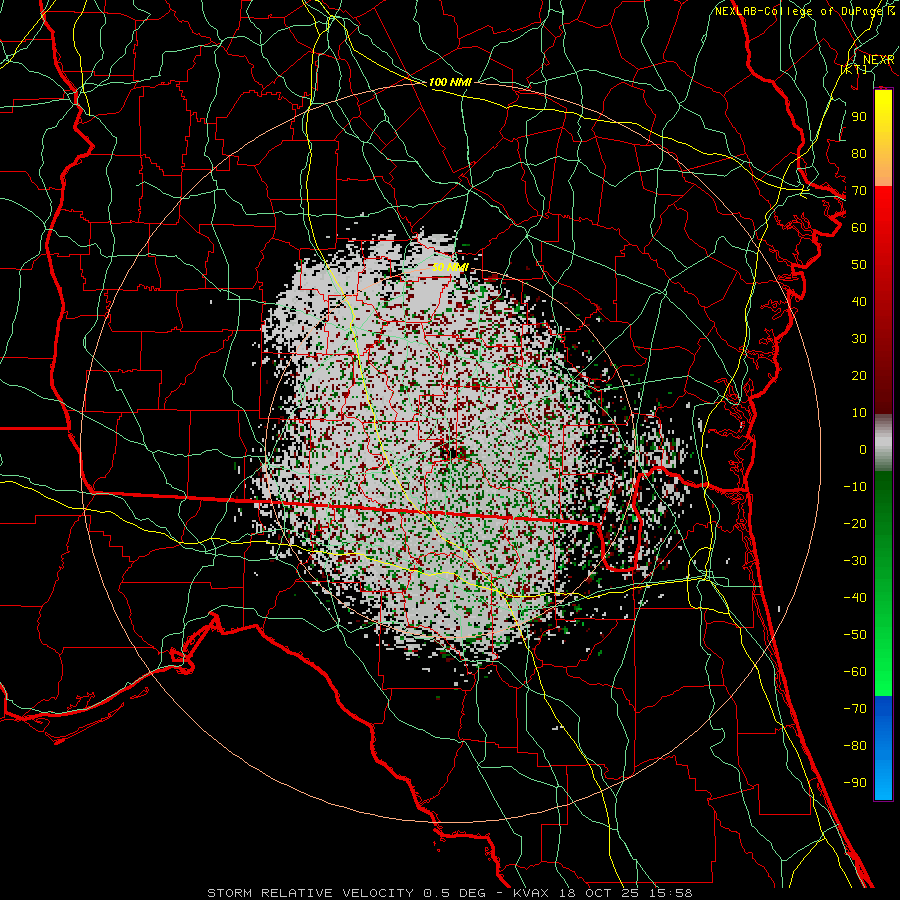Click the '40' label on the velocity scale

(x=859, y=301)
